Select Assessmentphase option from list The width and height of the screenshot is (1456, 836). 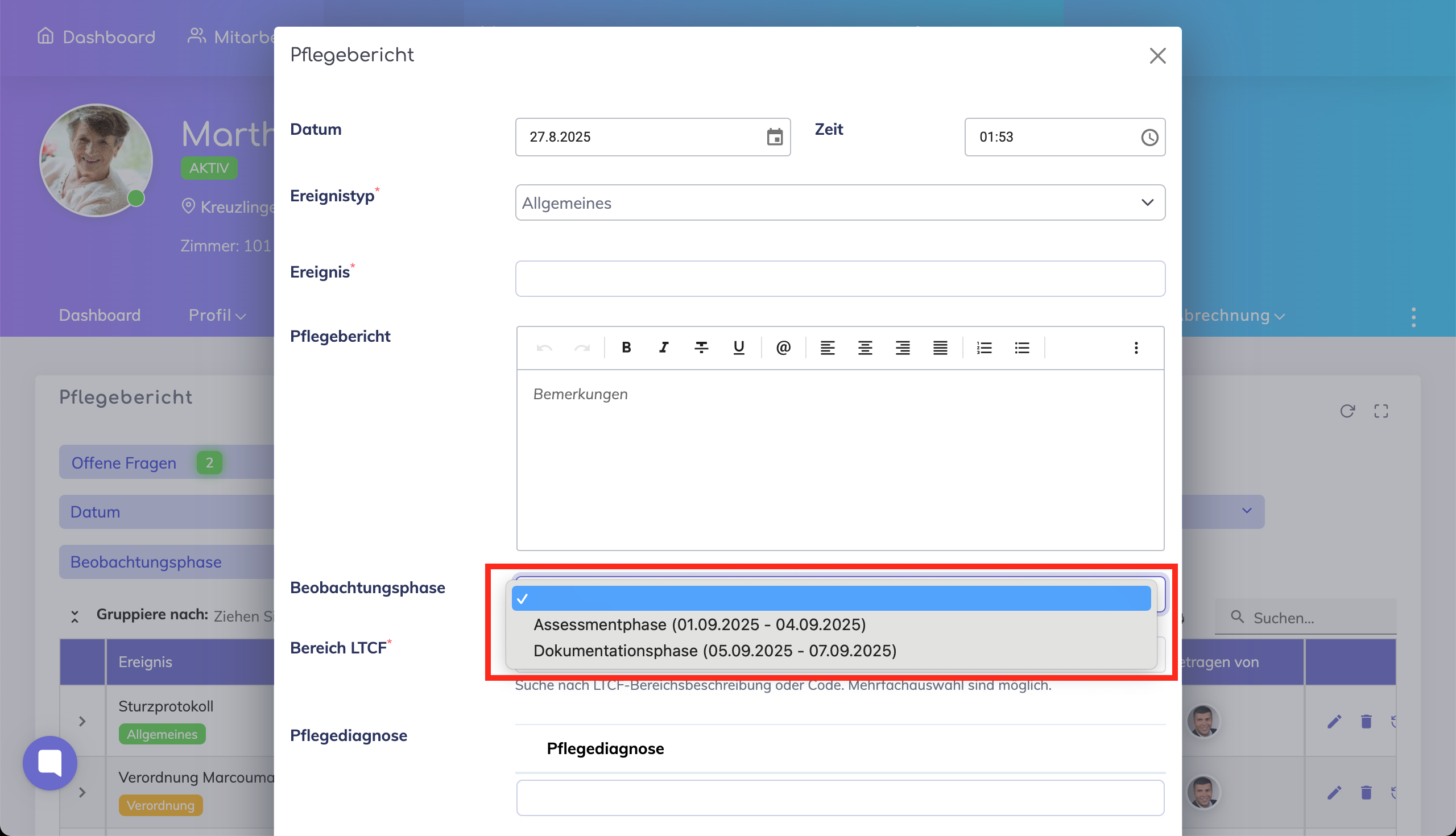pos(700,624)
